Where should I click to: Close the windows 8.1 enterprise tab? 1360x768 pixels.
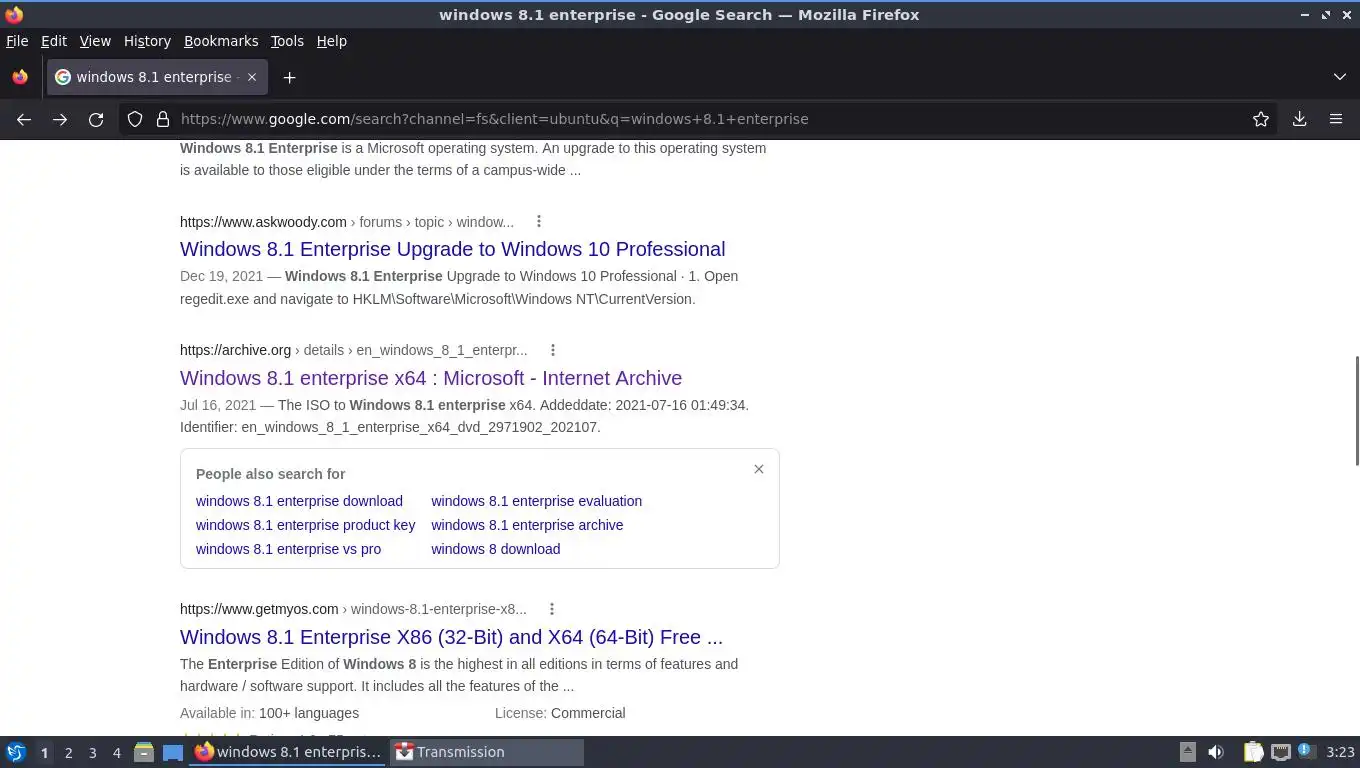(252, 77)
